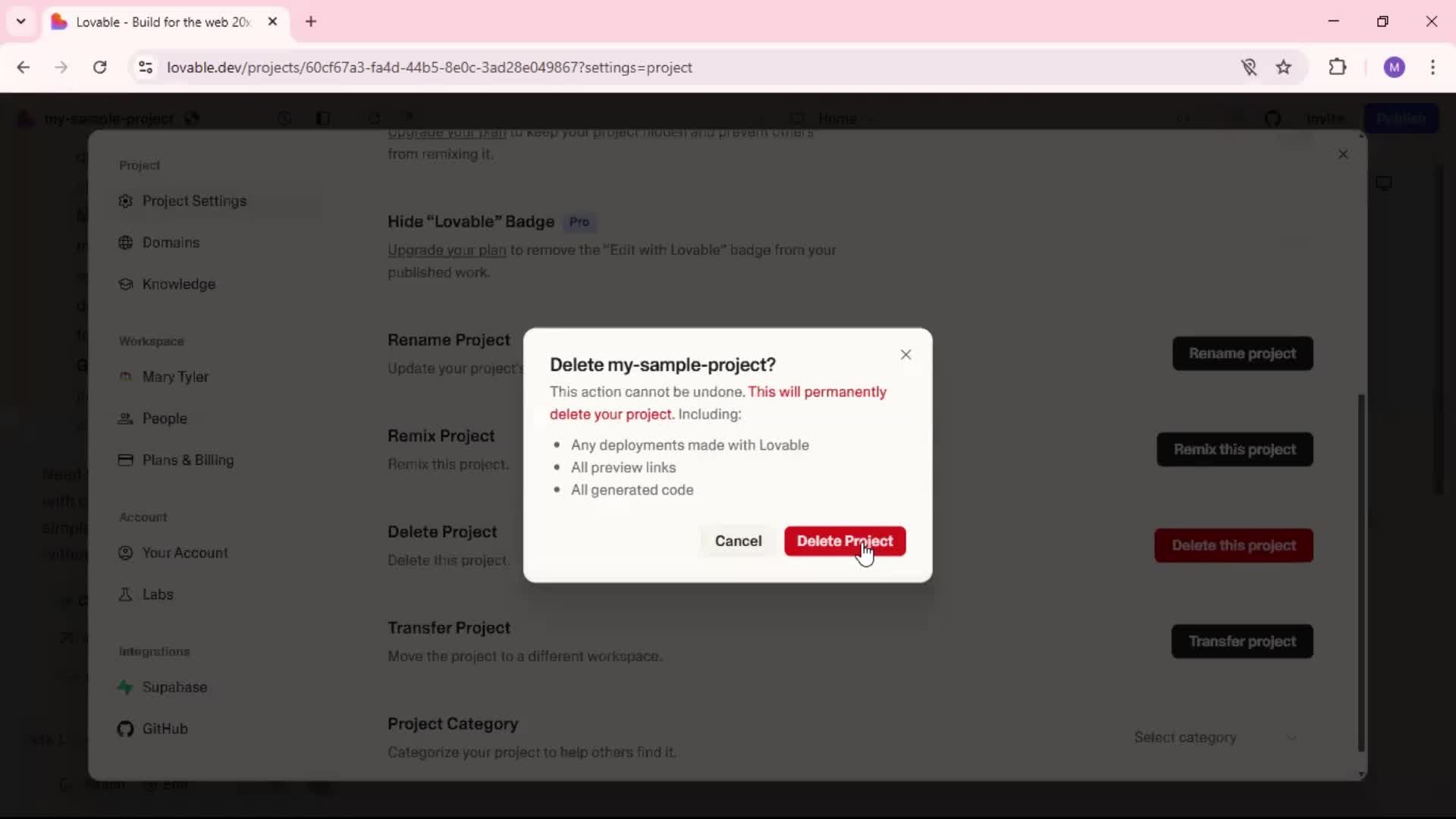Click Delete this project button
Viewport: 1456px width, 819px height.
click(x=1234, y=545)
